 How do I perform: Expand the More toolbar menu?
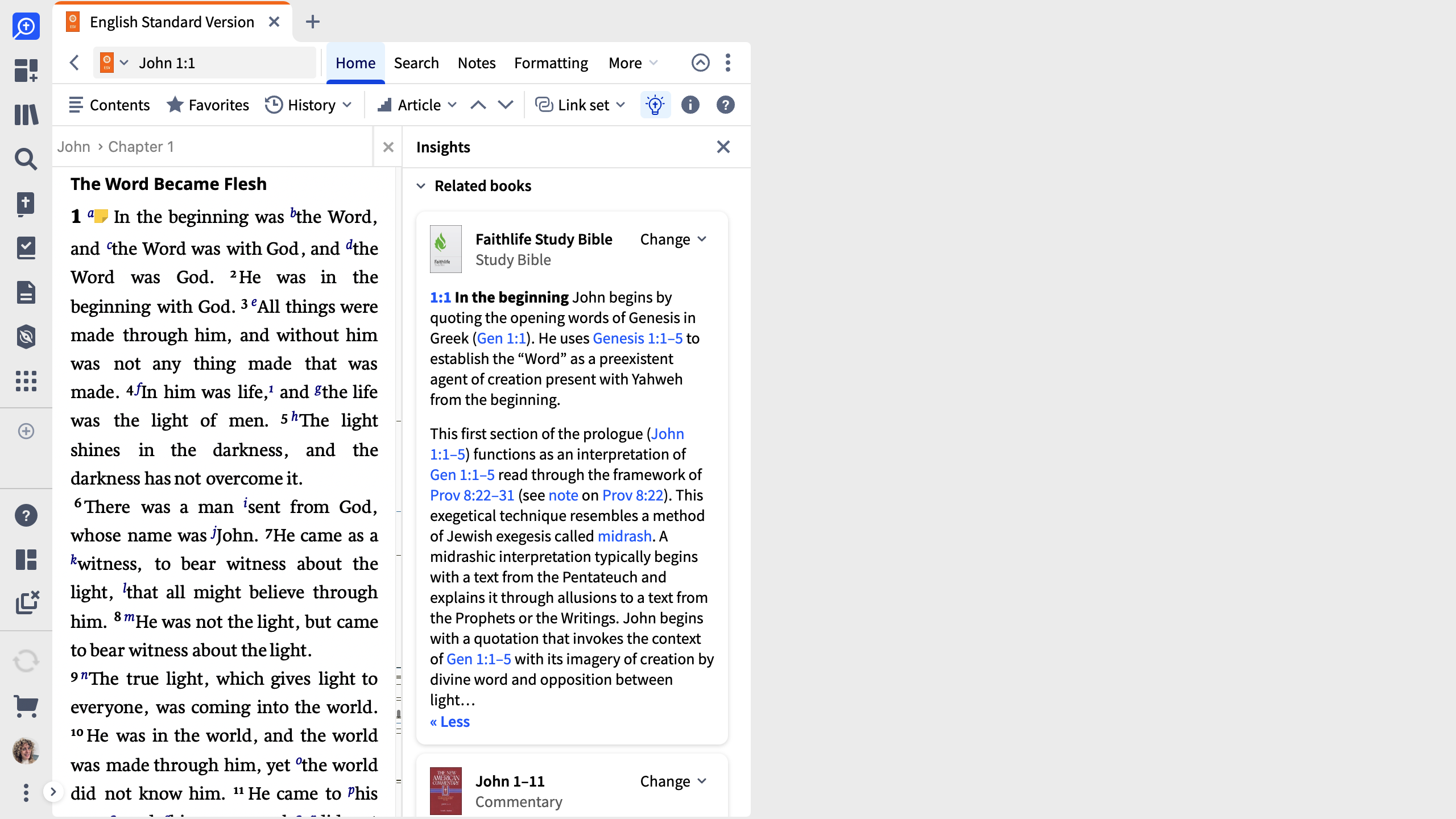(633, 63)
